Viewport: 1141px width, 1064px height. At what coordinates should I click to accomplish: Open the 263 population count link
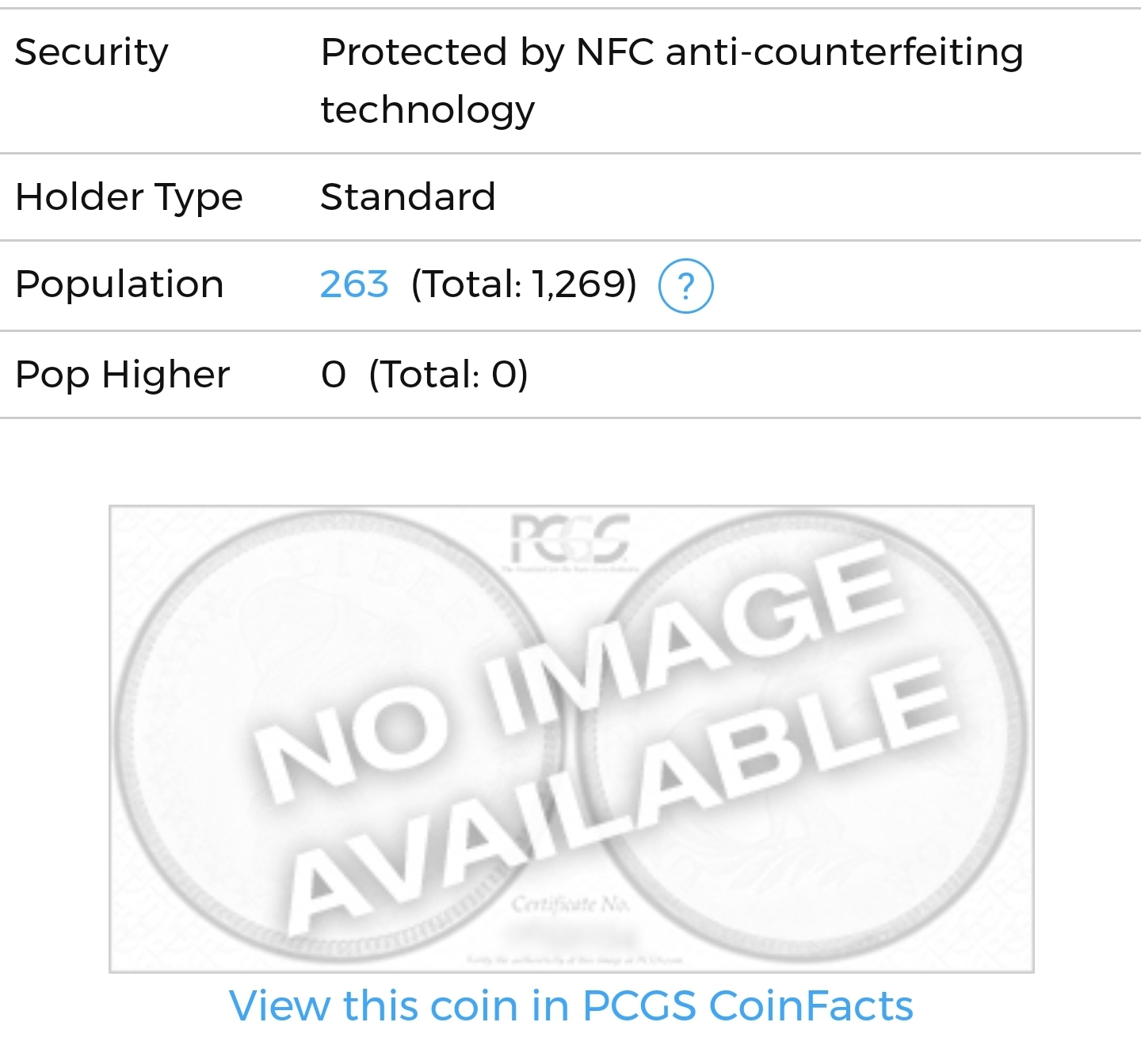click(354, 284)
